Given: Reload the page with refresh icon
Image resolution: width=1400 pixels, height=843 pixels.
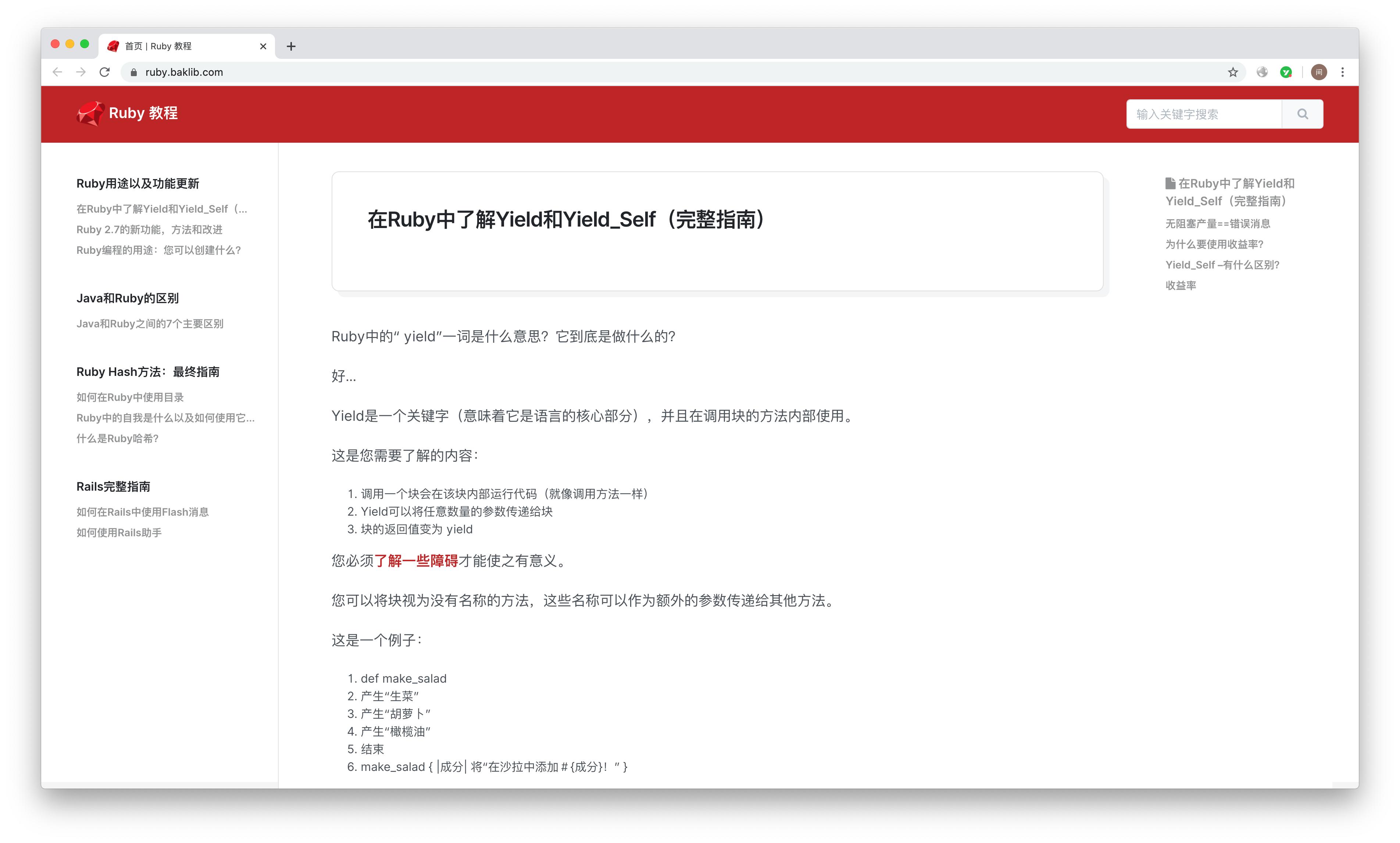Looking at the screenshot, I should click(x=104, y=72).
